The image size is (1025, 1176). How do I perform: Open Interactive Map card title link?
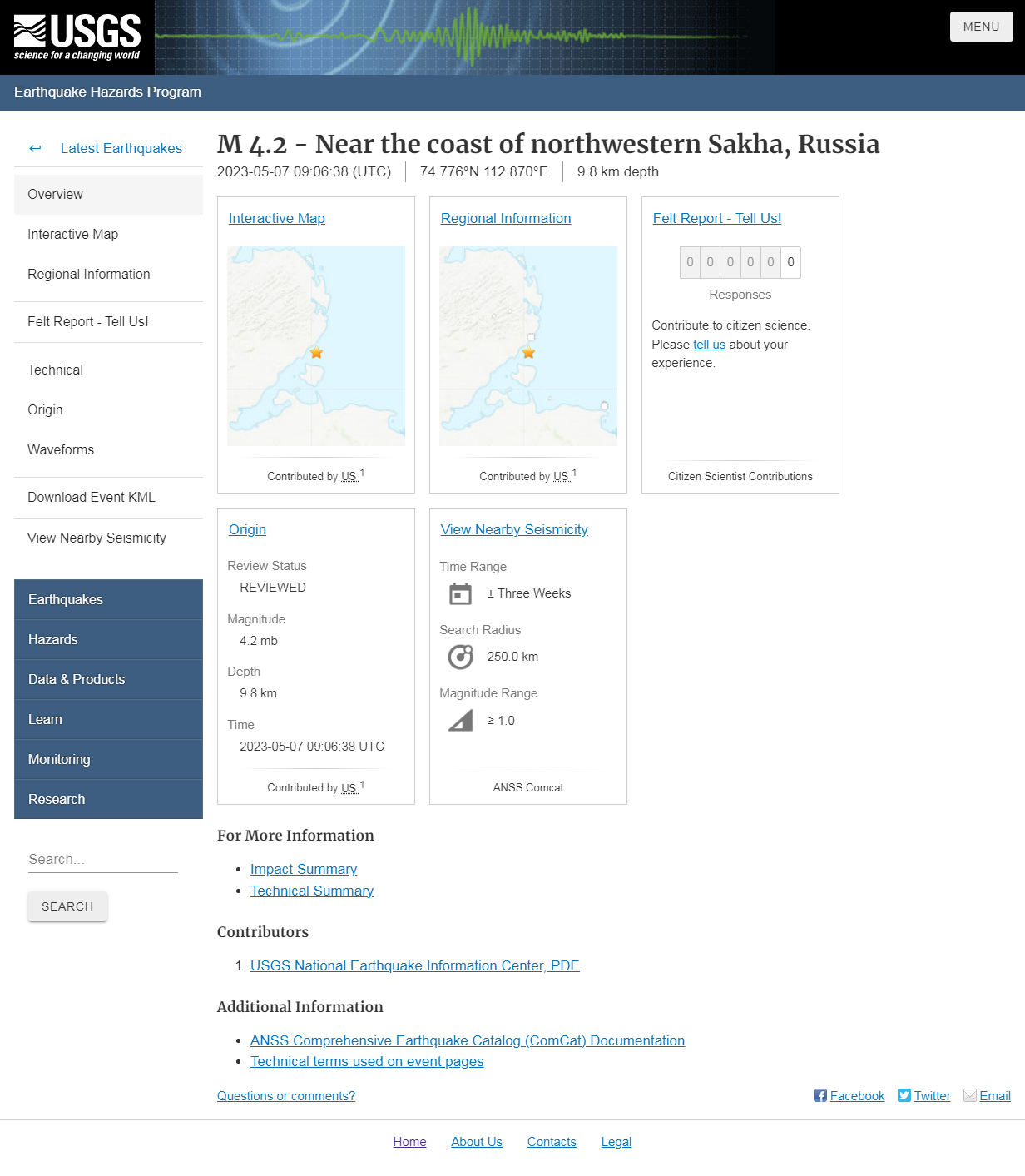tap(277, 218)
